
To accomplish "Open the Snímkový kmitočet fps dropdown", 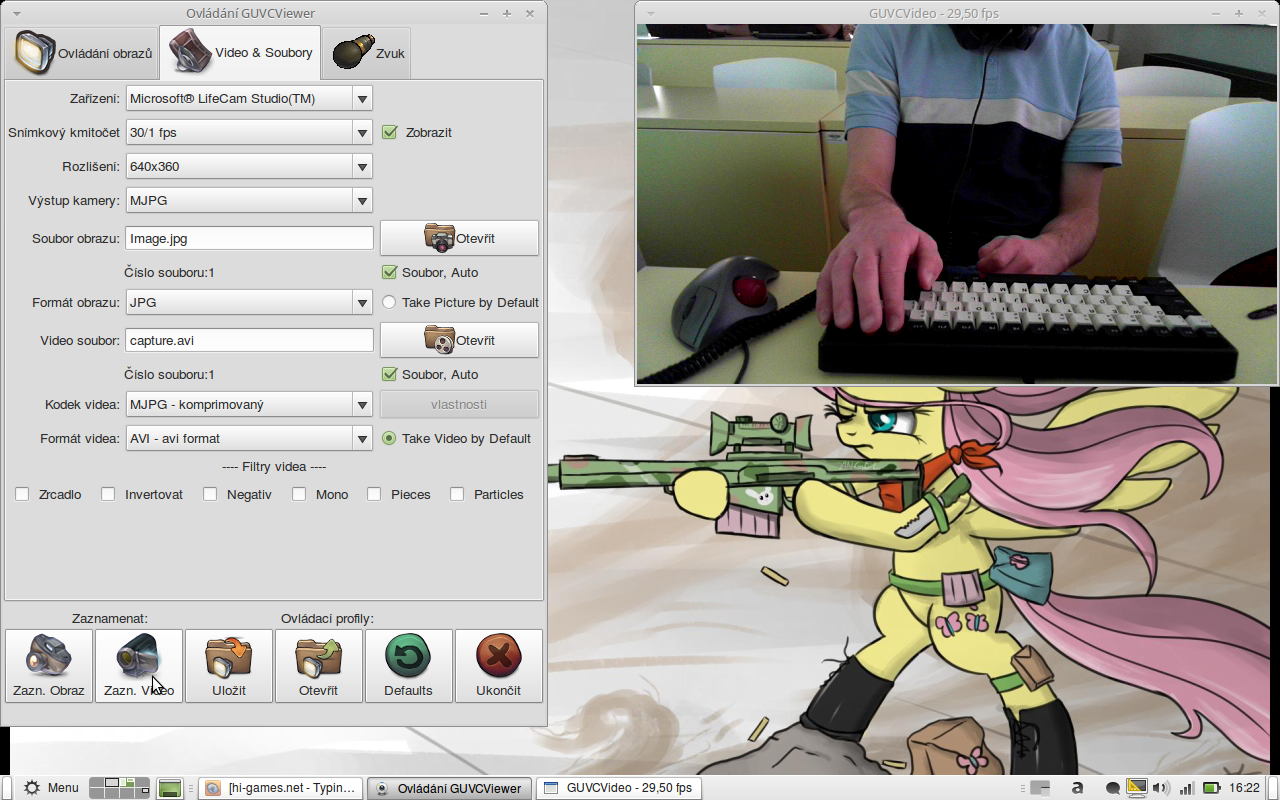I will [249, 132].
